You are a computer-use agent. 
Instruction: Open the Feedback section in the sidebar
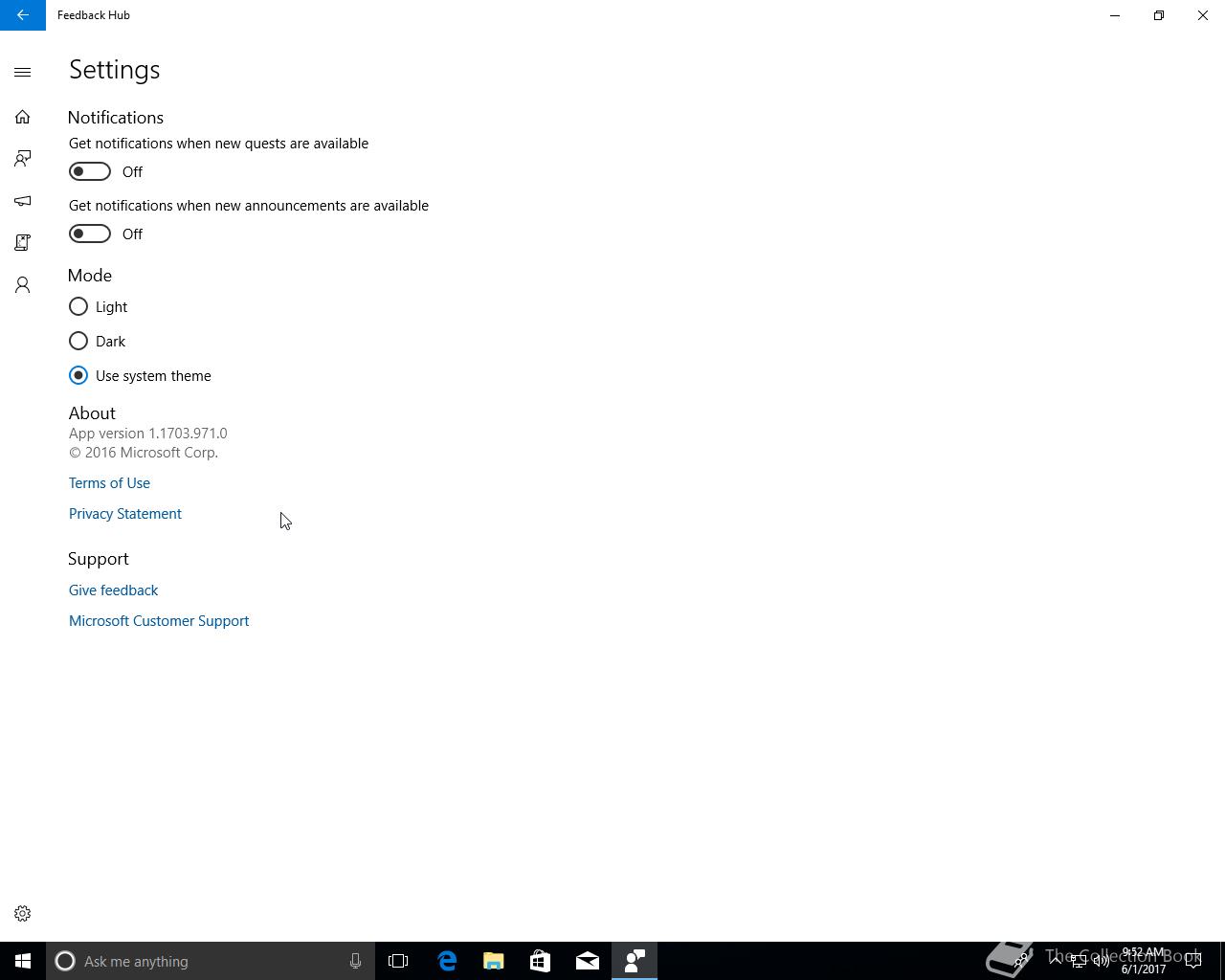23,159
